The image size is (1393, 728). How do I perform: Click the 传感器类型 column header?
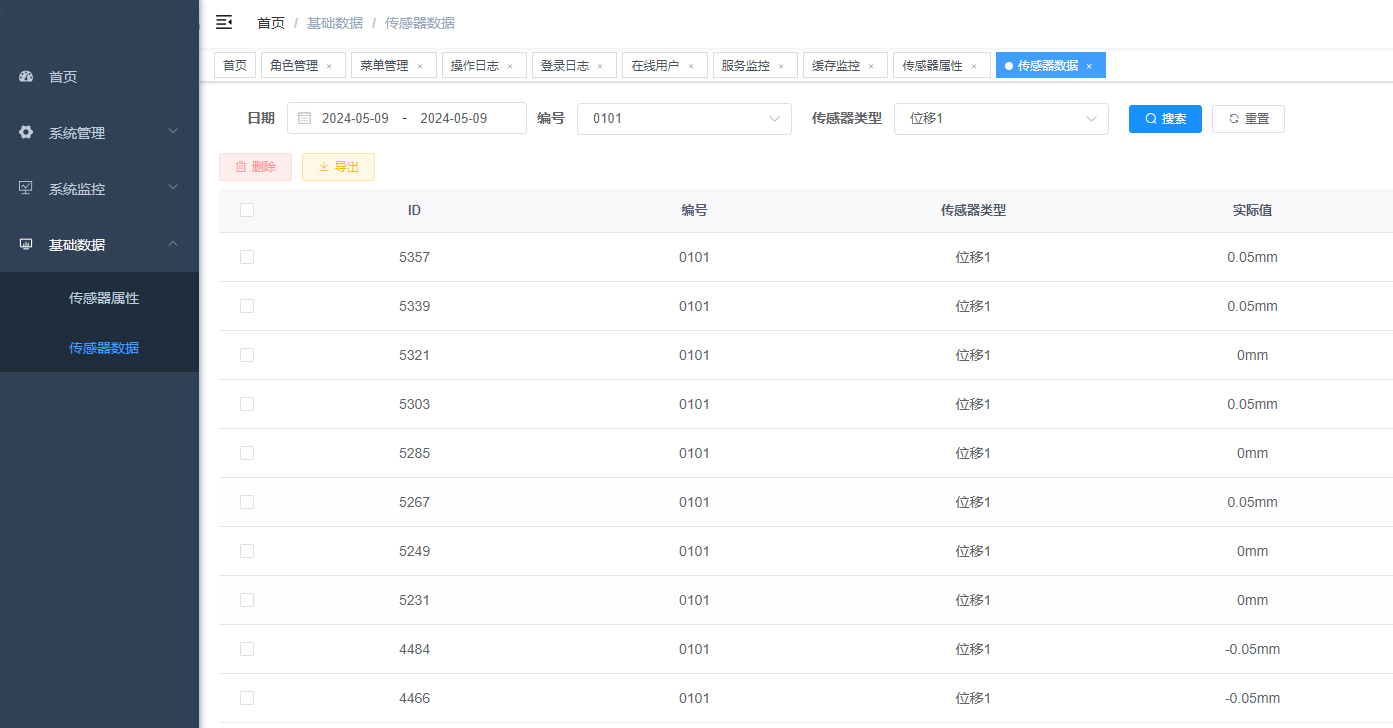(973, 210)
